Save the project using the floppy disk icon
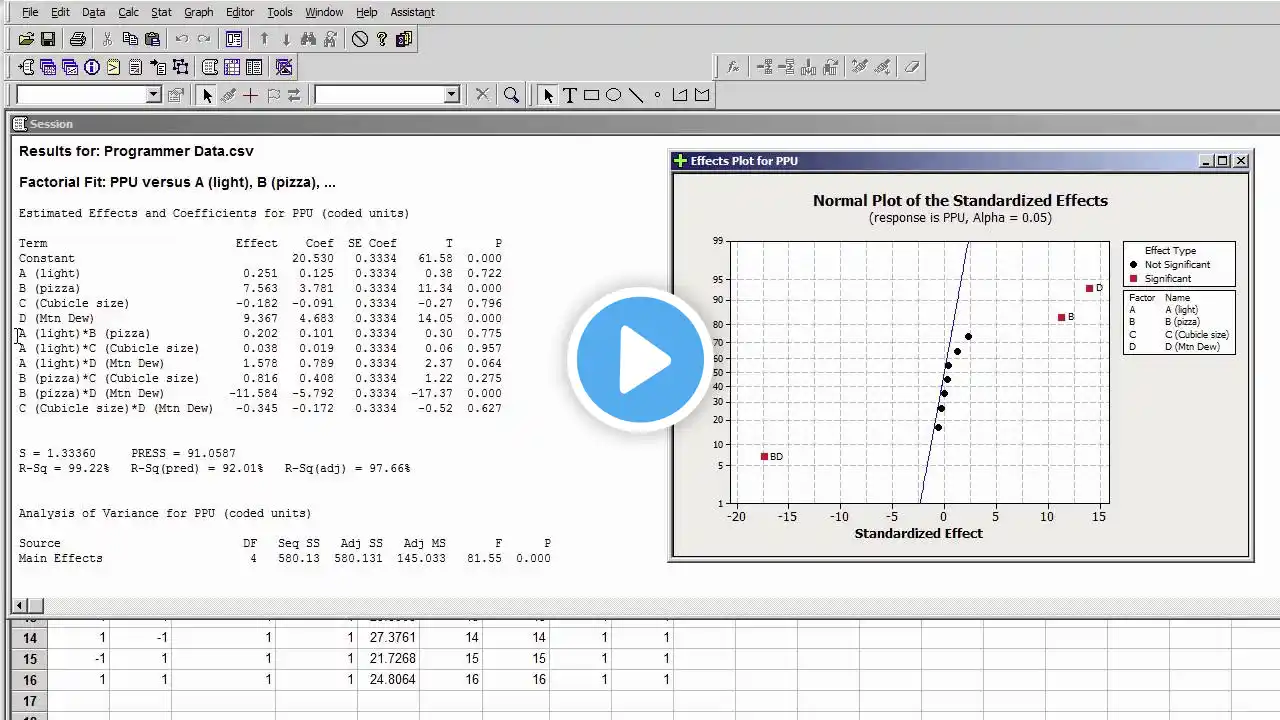The image size is (1280, 720). (47, 39)
